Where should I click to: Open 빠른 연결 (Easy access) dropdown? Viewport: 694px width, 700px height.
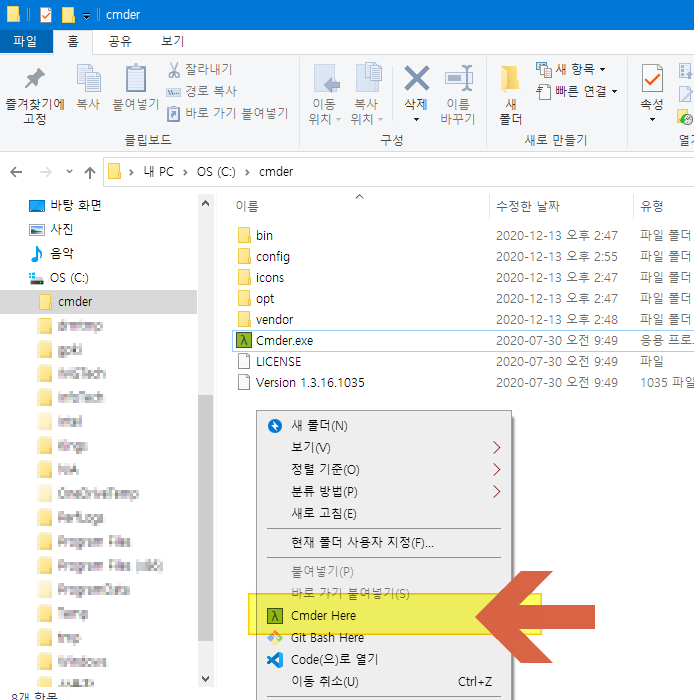[577, 92]
